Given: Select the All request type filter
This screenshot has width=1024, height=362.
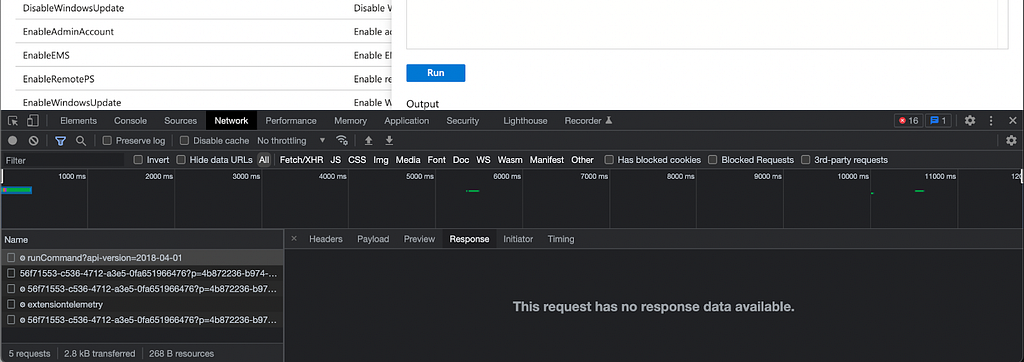Looking at the screenshot, I should 264,160.
